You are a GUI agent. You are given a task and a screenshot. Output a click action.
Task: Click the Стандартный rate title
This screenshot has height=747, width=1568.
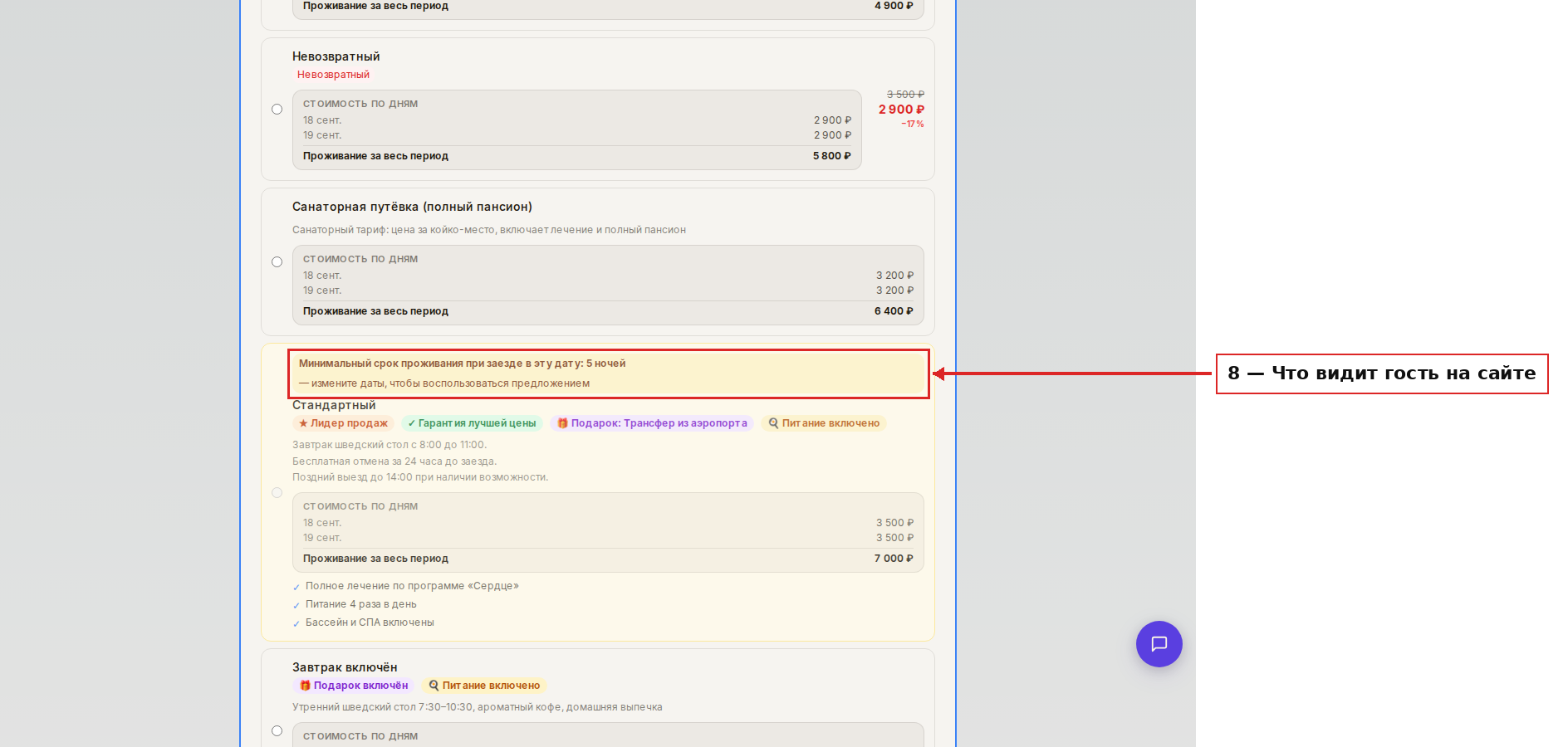tap(334, 405)
